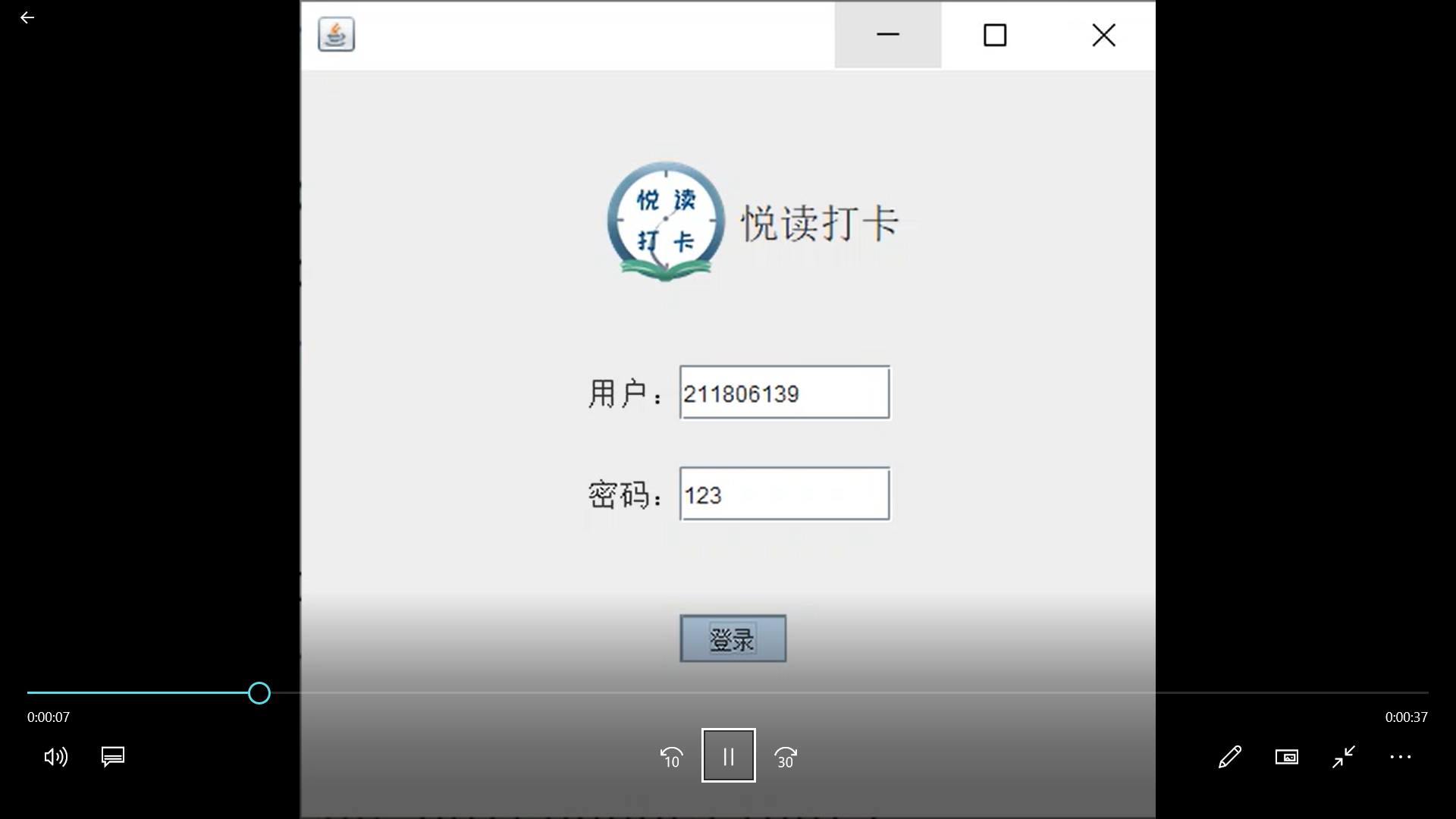Close the Java login window
The height and width of the screenshot is (819, 1456).
[1103, 35]
